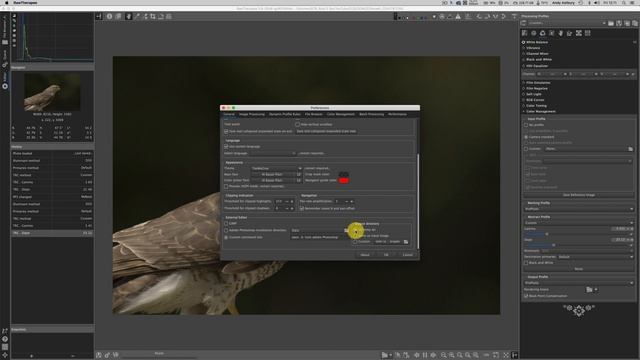
Task: Enable Pseudo-HiDPI mode checkbox
Action: (x=226, y=186)
